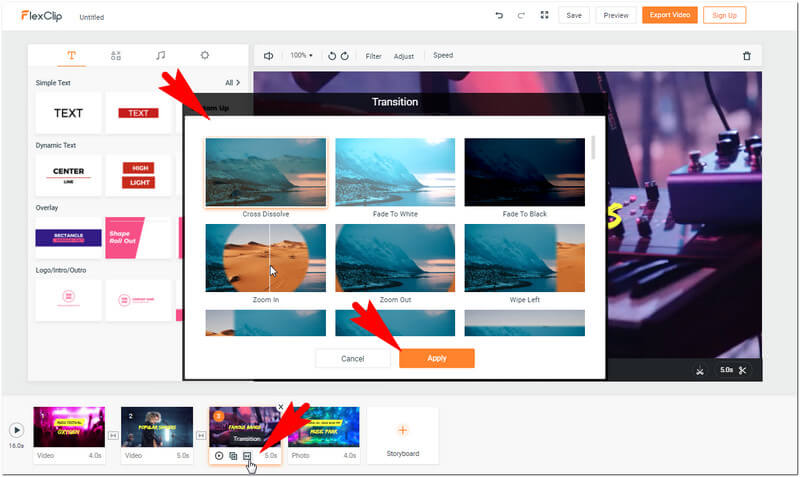Play clip 3 preview icon
Screen dimensions: 800x477
[x=219, y=456]
